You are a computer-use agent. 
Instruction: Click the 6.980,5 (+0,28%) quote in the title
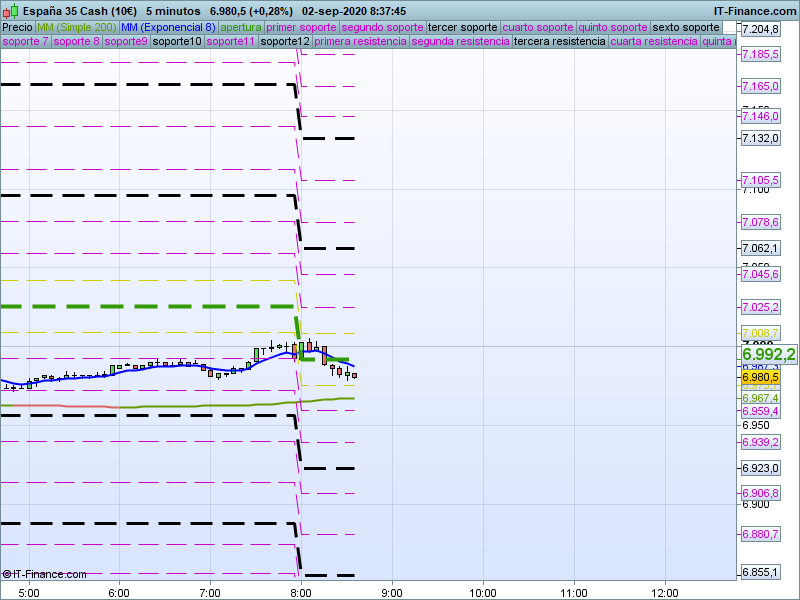tap(251, 11)
